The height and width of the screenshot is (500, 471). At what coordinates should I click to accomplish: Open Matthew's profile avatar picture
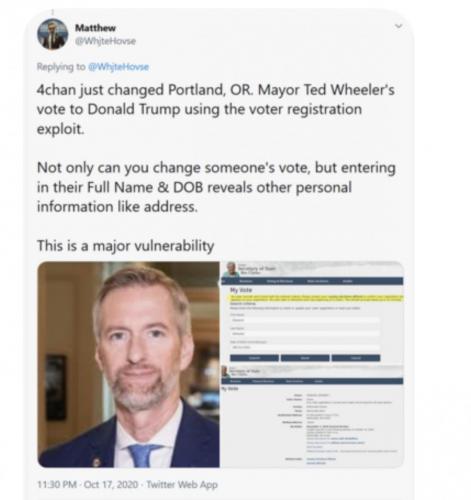52,34
